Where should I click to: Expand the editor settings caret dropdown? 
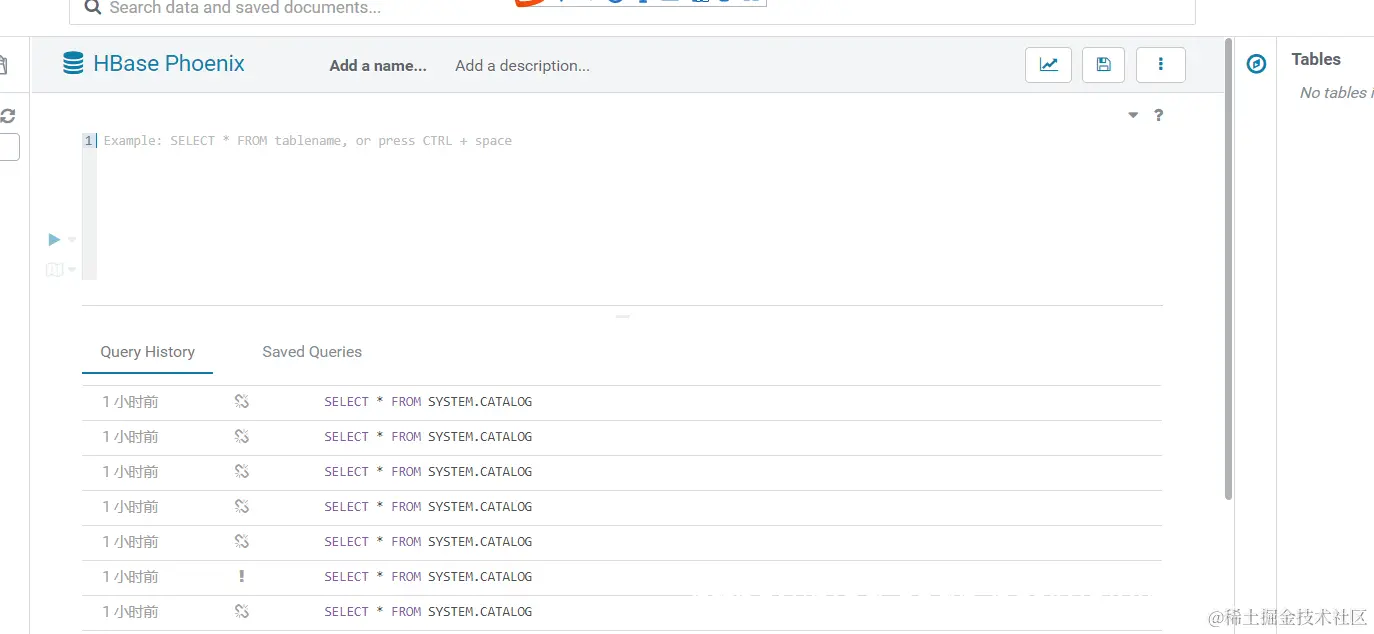click(1133, 115)
